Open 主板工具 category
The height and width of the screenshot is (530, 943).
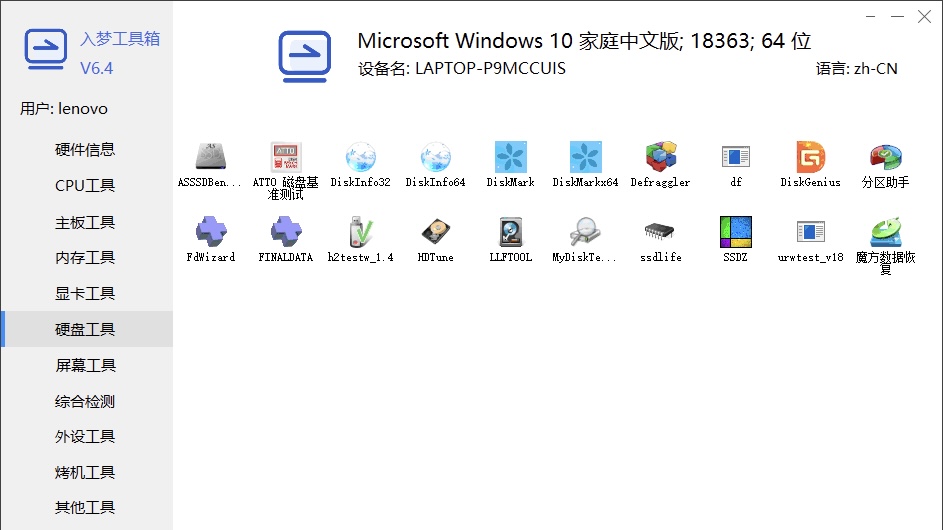click(85, 223)
